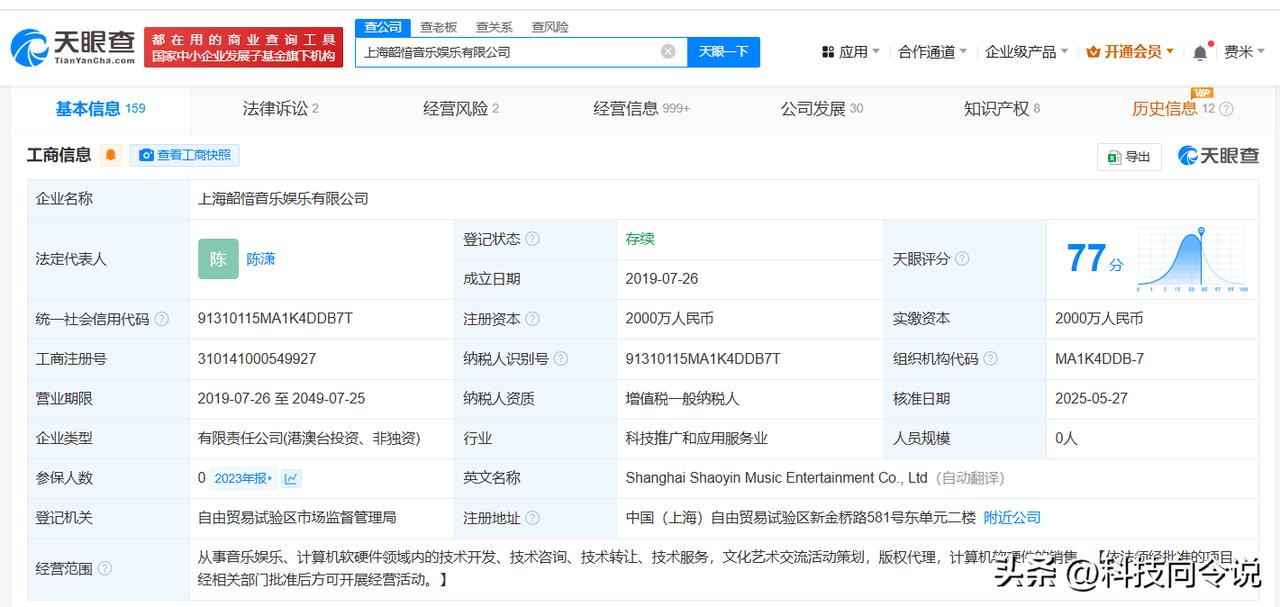
Task: Expand the 企业级产品 dropdown
Action: click(1026, 52)
